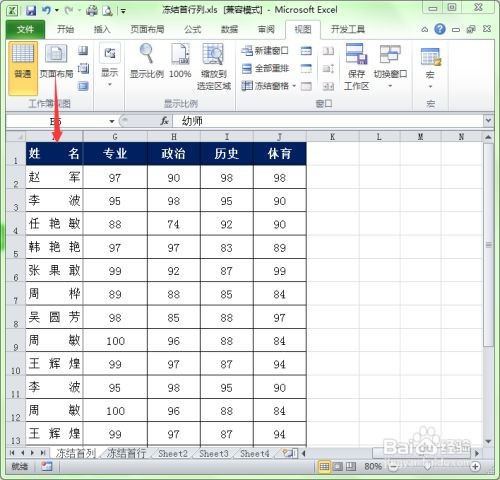Click the zoom out minus button
The image size is (500, 480).
394,466
